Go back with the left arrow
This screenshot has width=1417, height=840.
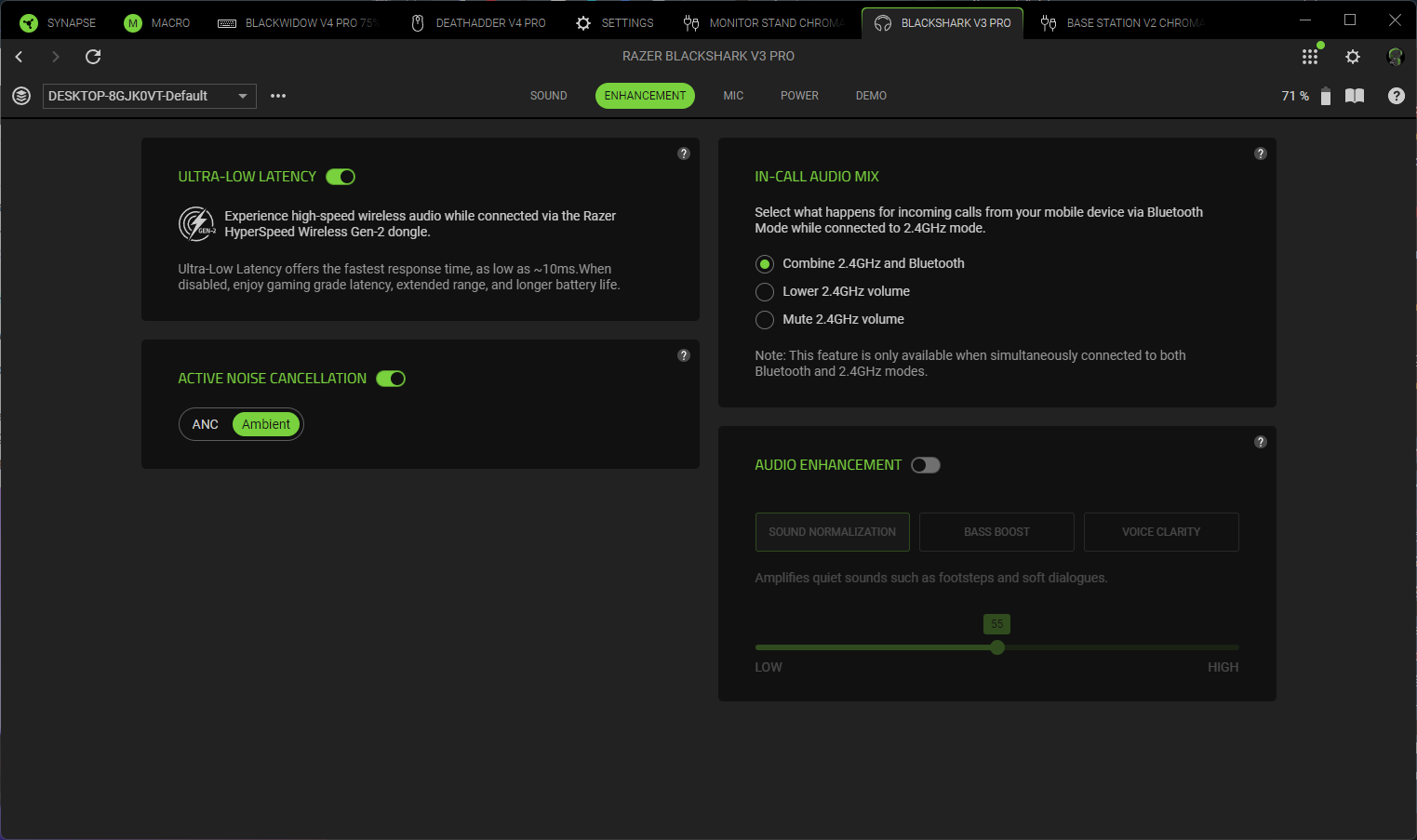(19, 57)
